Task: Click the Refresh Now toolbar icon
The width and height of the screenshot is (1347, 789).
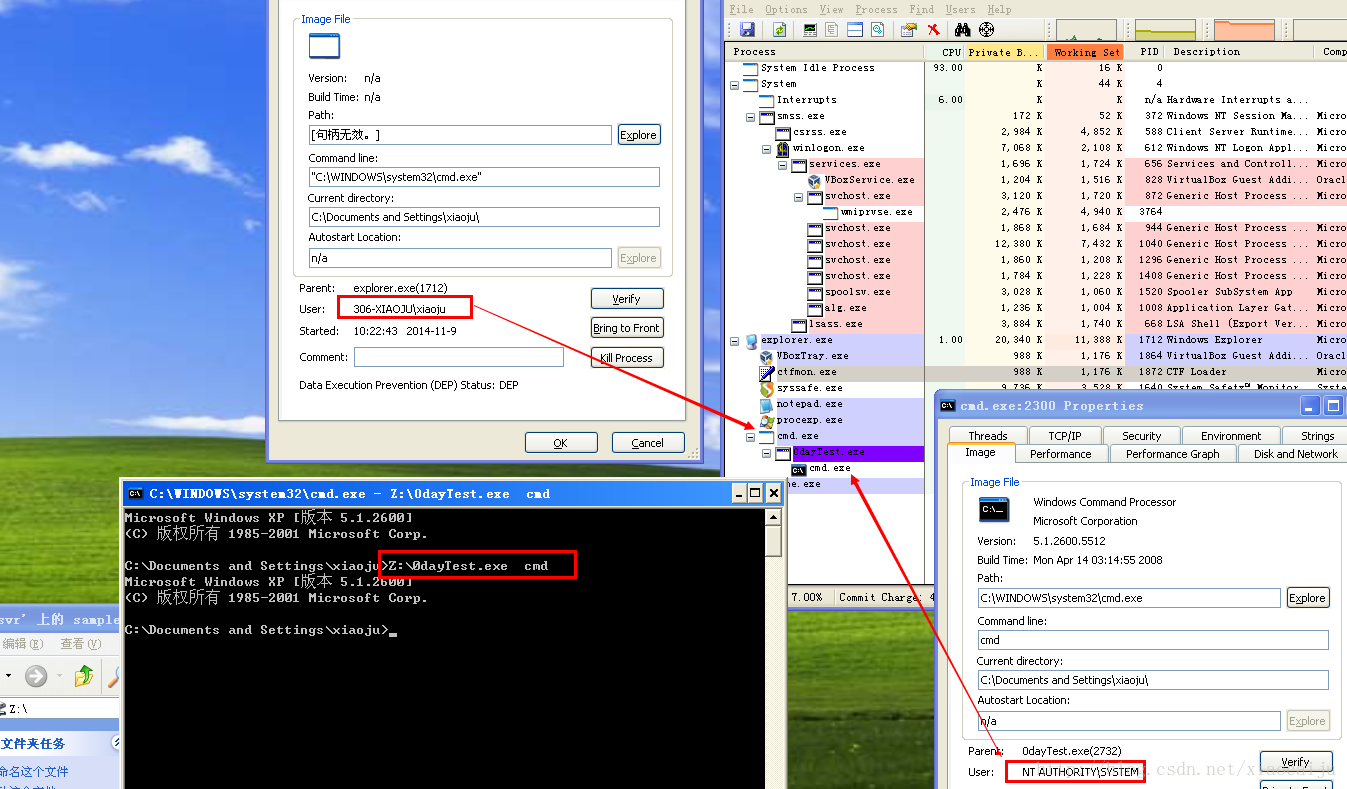Action: pyautogui.click(x=779, y=30)
